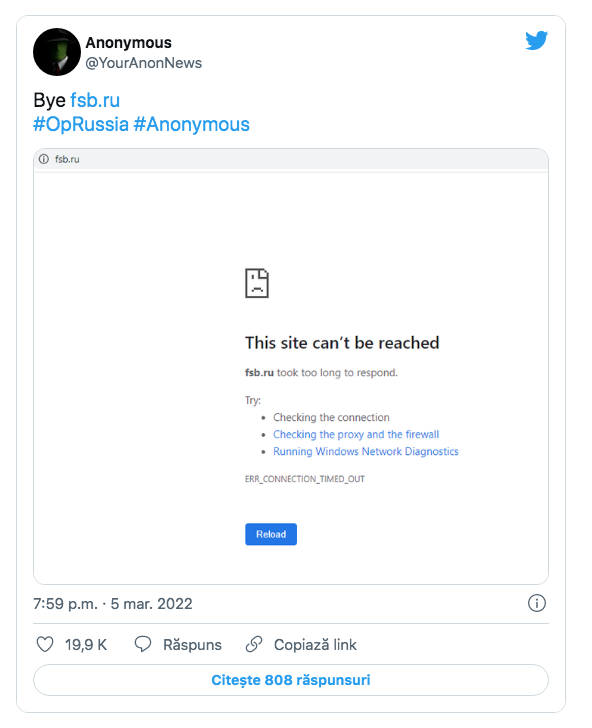Open tweet info circle icon
The width and height of the screenshot is (592, 728).
tap(537, 603)
